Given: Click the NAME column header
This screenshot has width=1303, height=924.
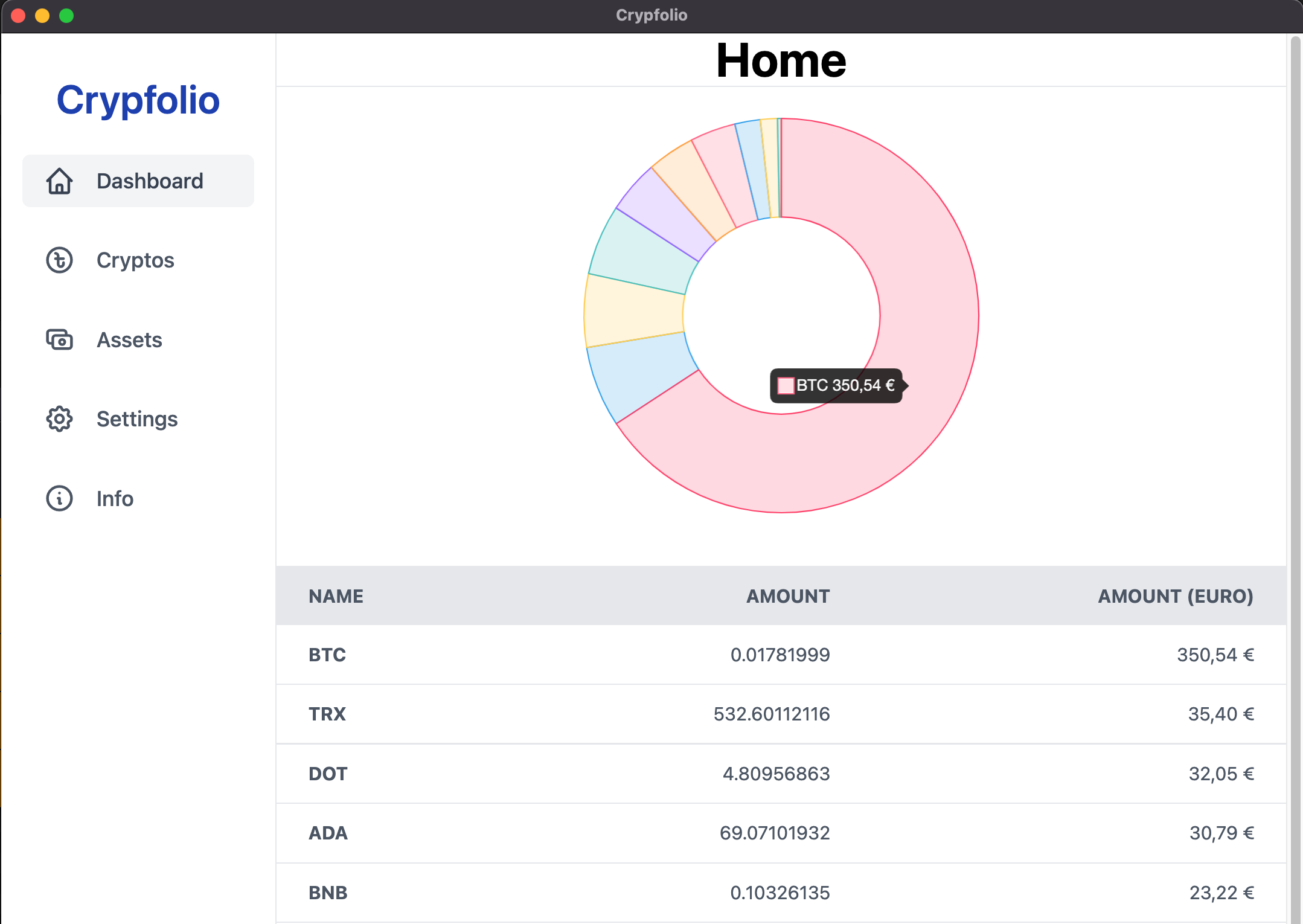Looking at the screenshot, I should [x=336, y=596].
